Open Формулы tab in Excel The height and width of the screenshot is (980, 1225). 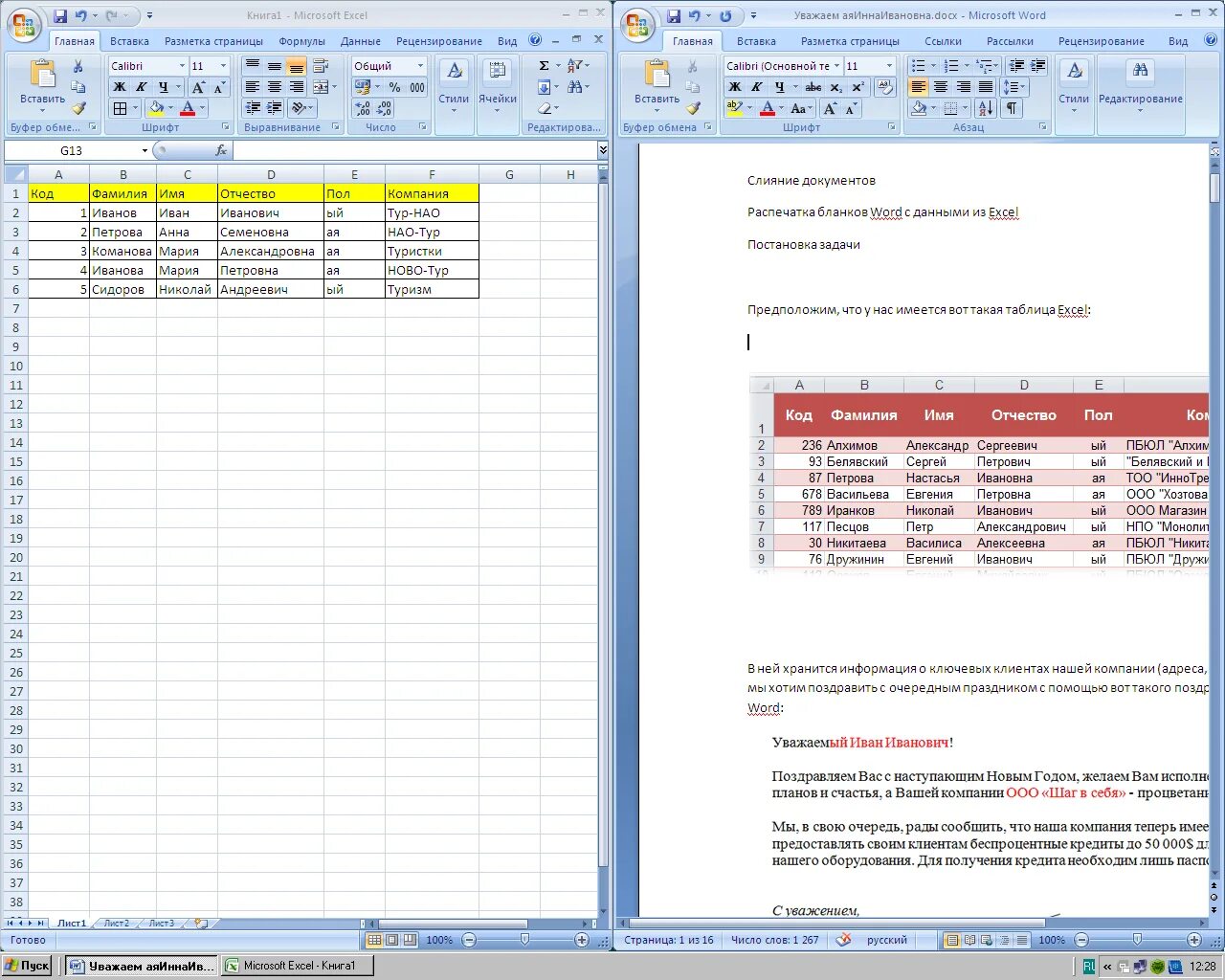(301, 41)
